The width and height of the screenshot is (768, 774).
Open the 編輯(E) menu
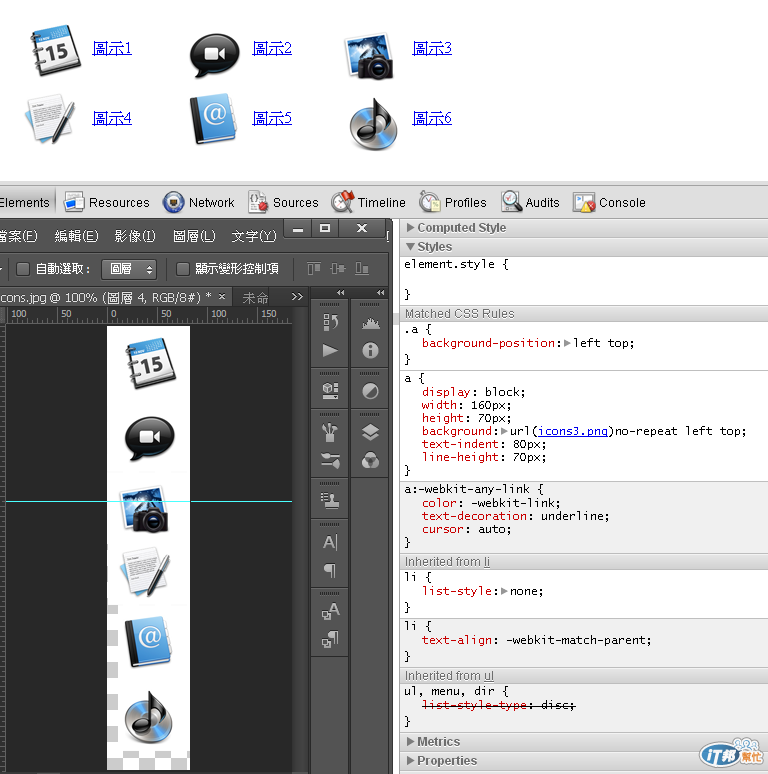(77, 236)
